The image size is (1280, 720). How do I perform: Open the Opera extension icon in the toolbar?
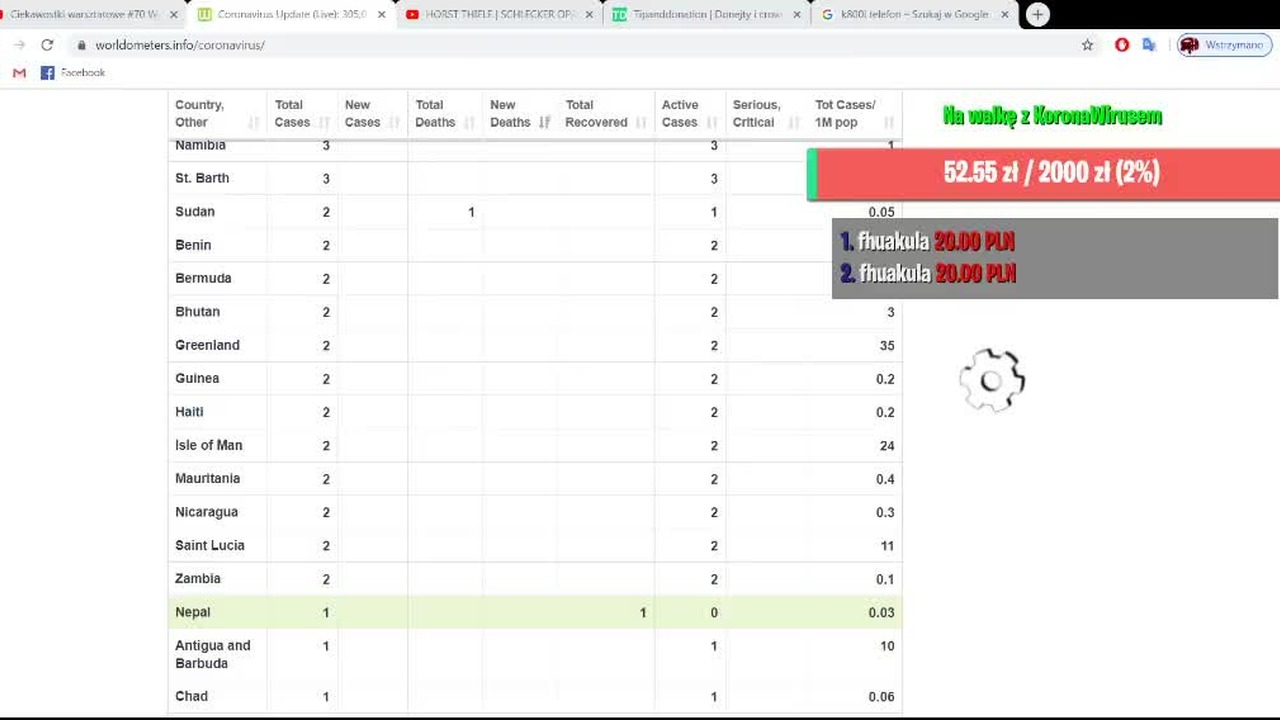1122,45
